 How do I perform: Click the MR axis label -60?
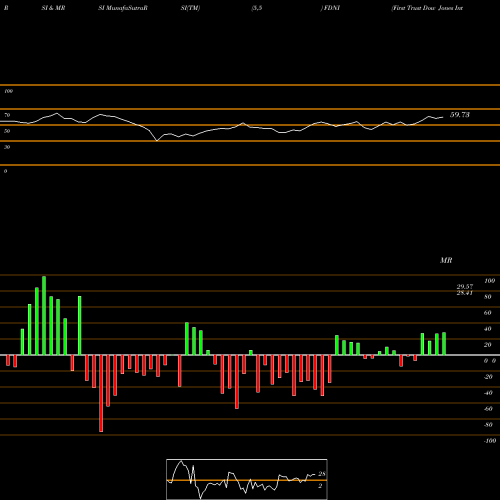[x=488, y=409]
